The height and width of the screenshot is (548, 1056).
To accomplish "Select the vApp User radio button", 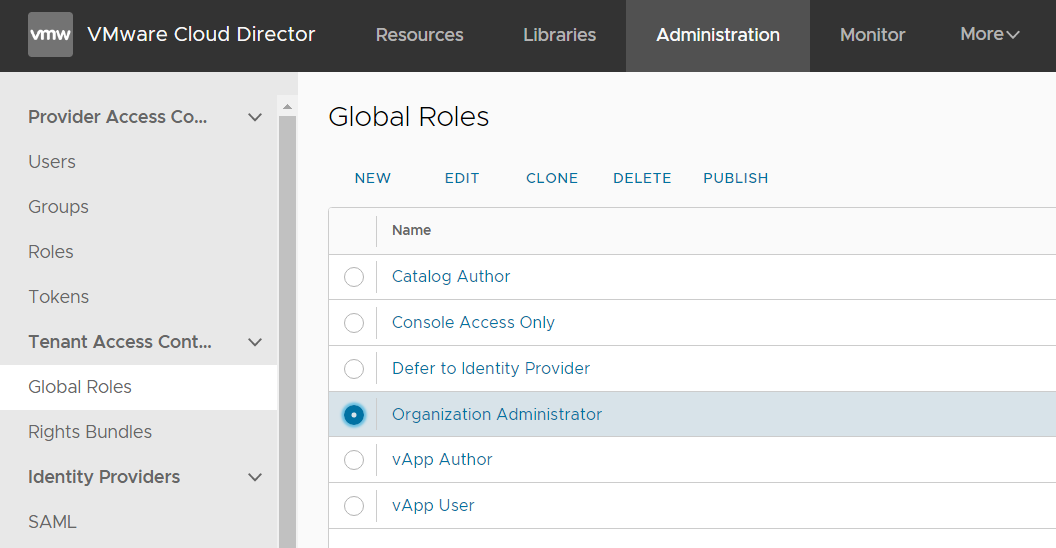I will click(x=354, y=506).
